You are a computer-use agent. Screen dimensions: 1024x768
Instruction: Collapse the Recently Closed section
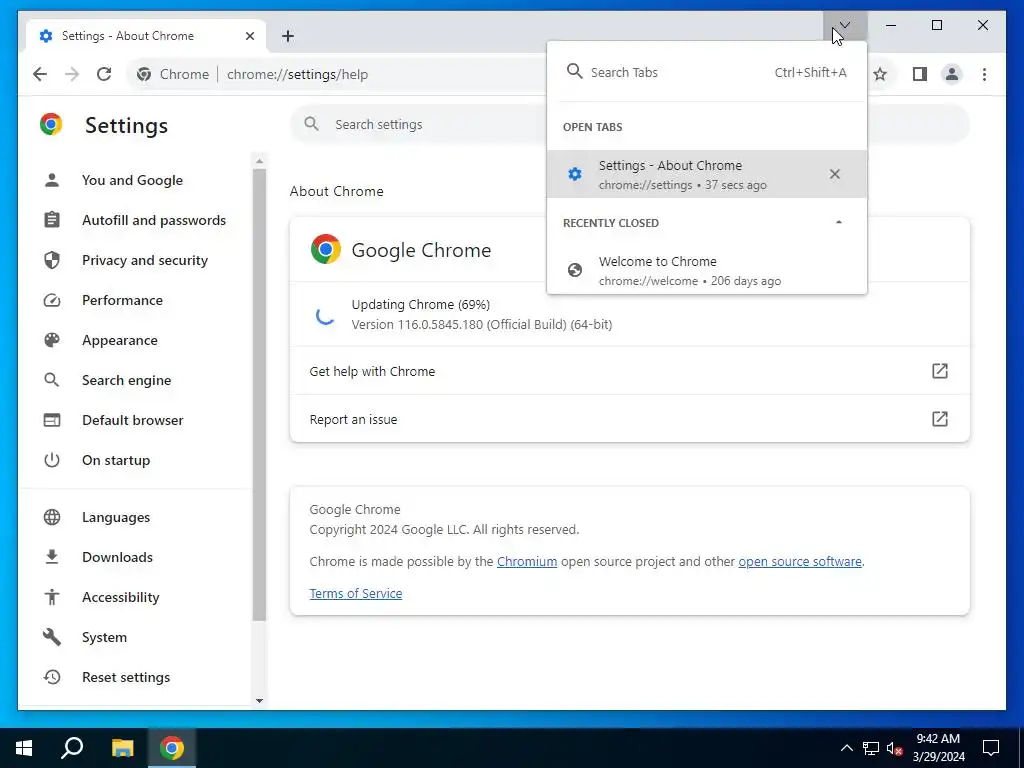(839, 223)
